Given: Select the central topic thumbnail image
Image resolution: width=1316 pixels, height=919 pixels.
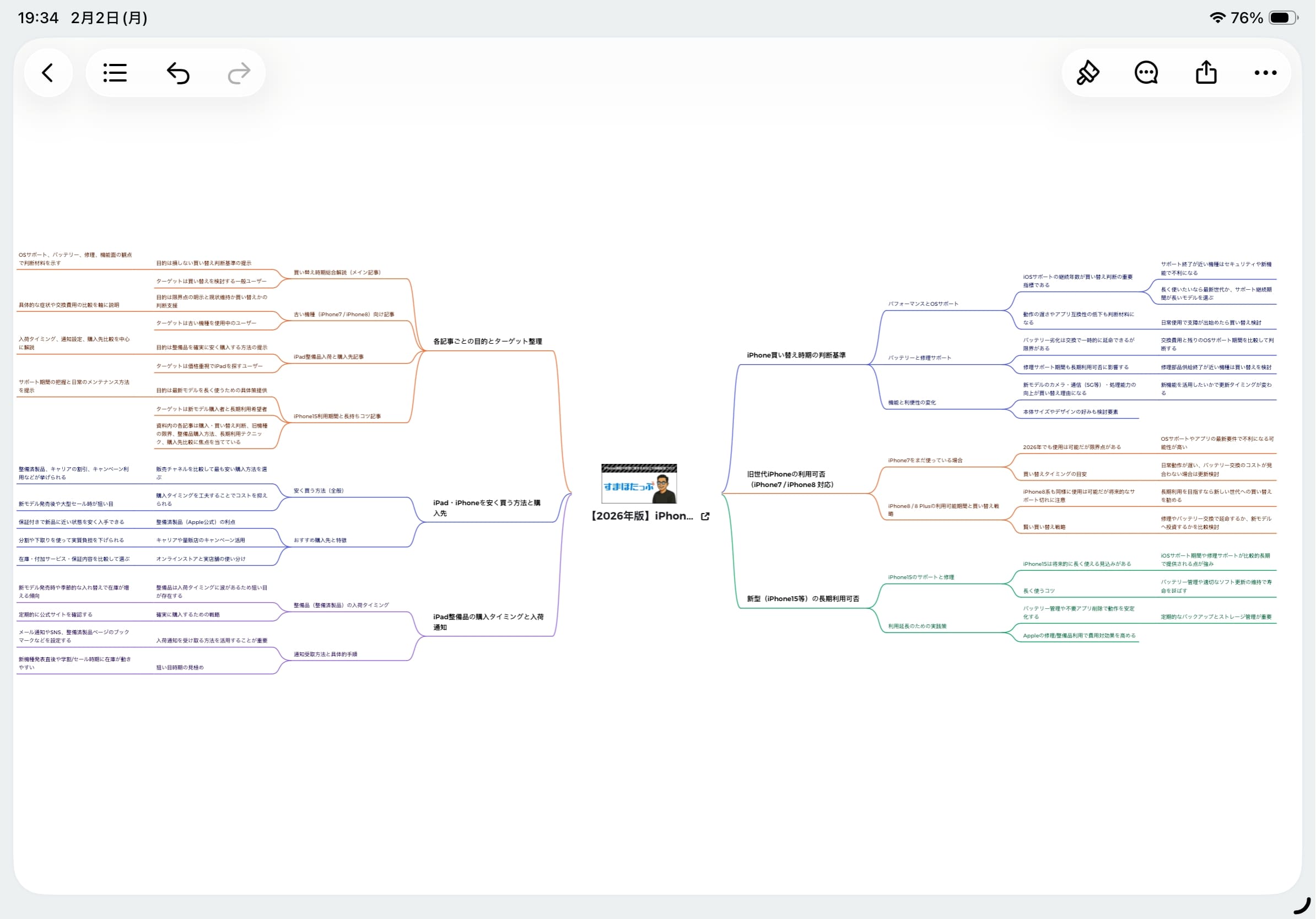Looking at the screenshot, I should point(639,484).
